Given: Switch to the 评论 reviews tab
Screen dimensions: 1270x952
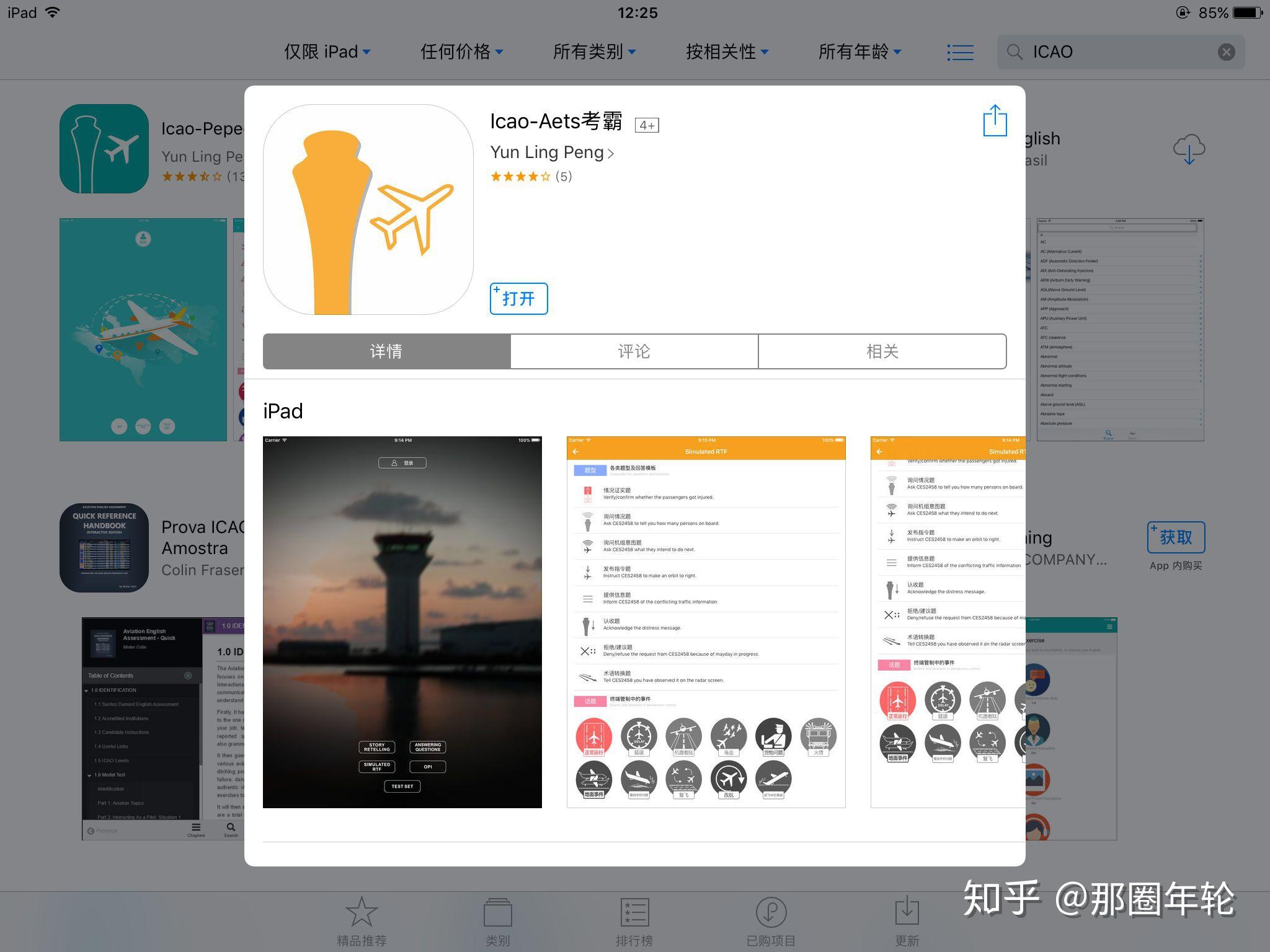Looking at the screenshot, I should click(634, 351).
